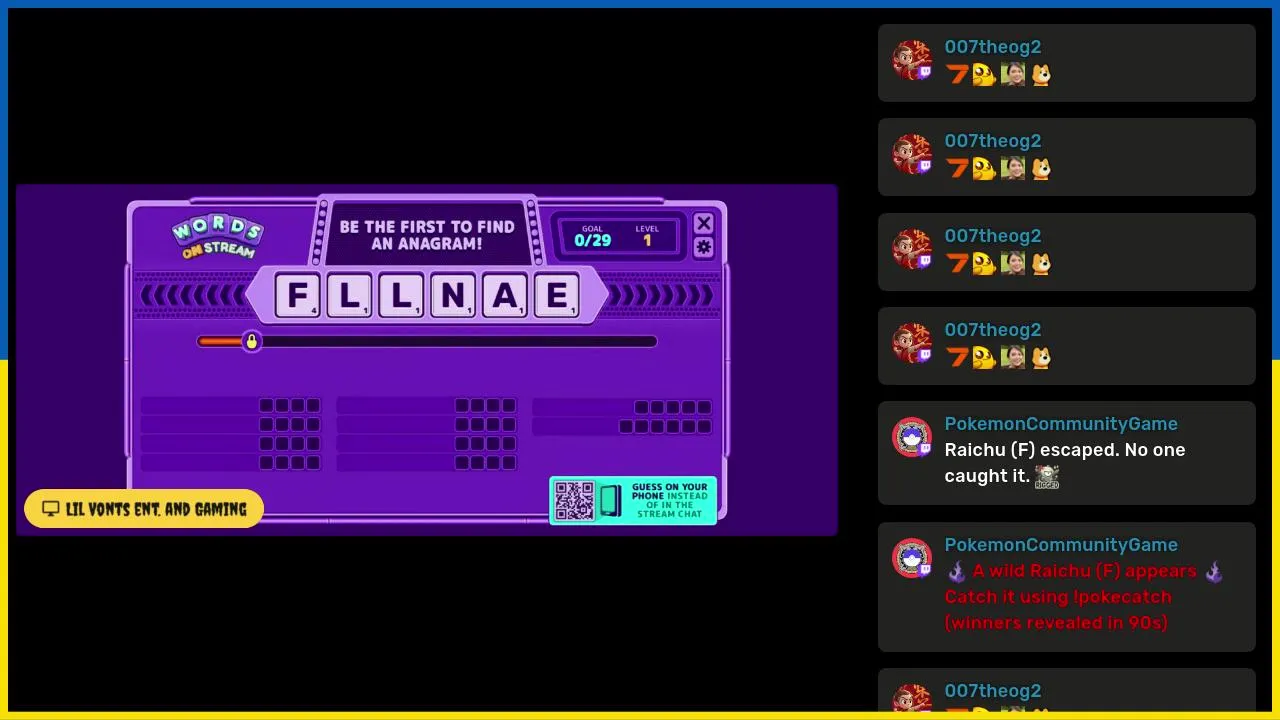Open 007theog2 username in the topmost chat message
This screenshot has height=720, width=1280.
993,47
